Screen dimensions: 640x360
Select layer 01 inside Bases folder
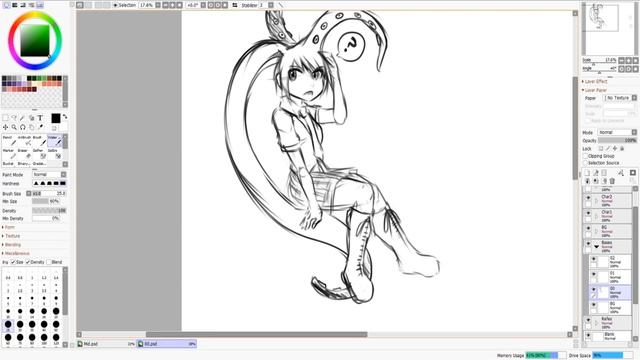click(x=611, y=277)
